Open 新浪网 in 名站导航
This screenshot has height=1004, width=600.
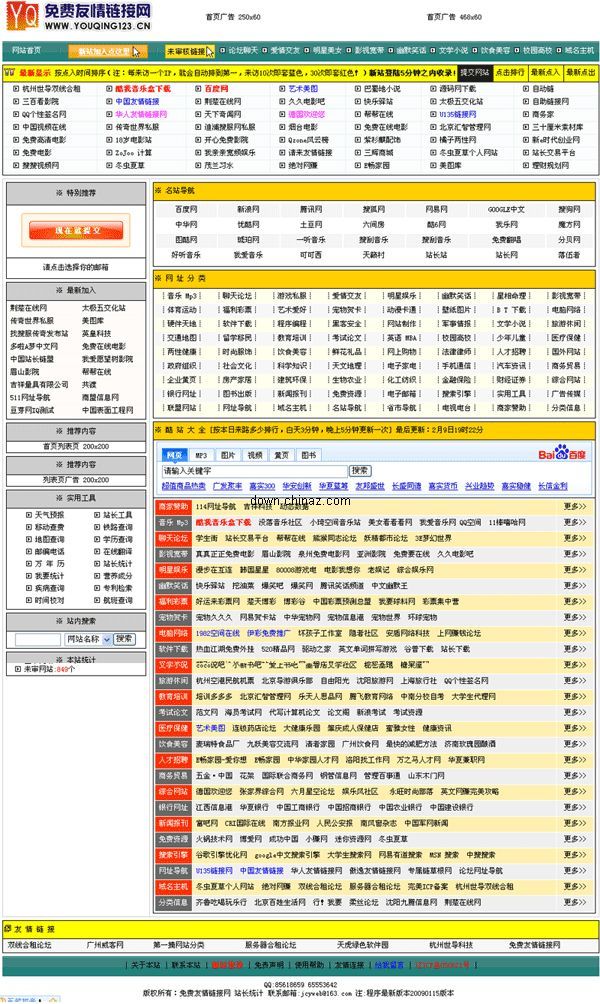pos(248,209)
